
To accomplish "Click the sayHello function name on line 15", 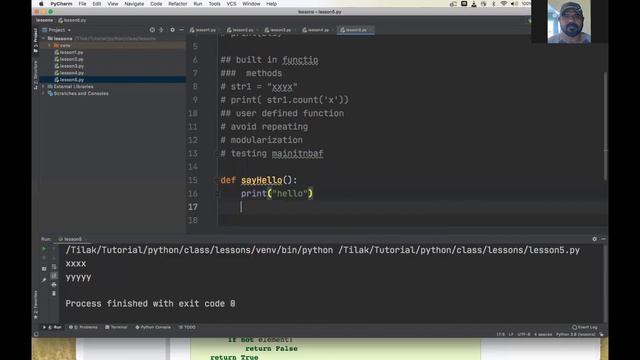I will click(262, 180).
